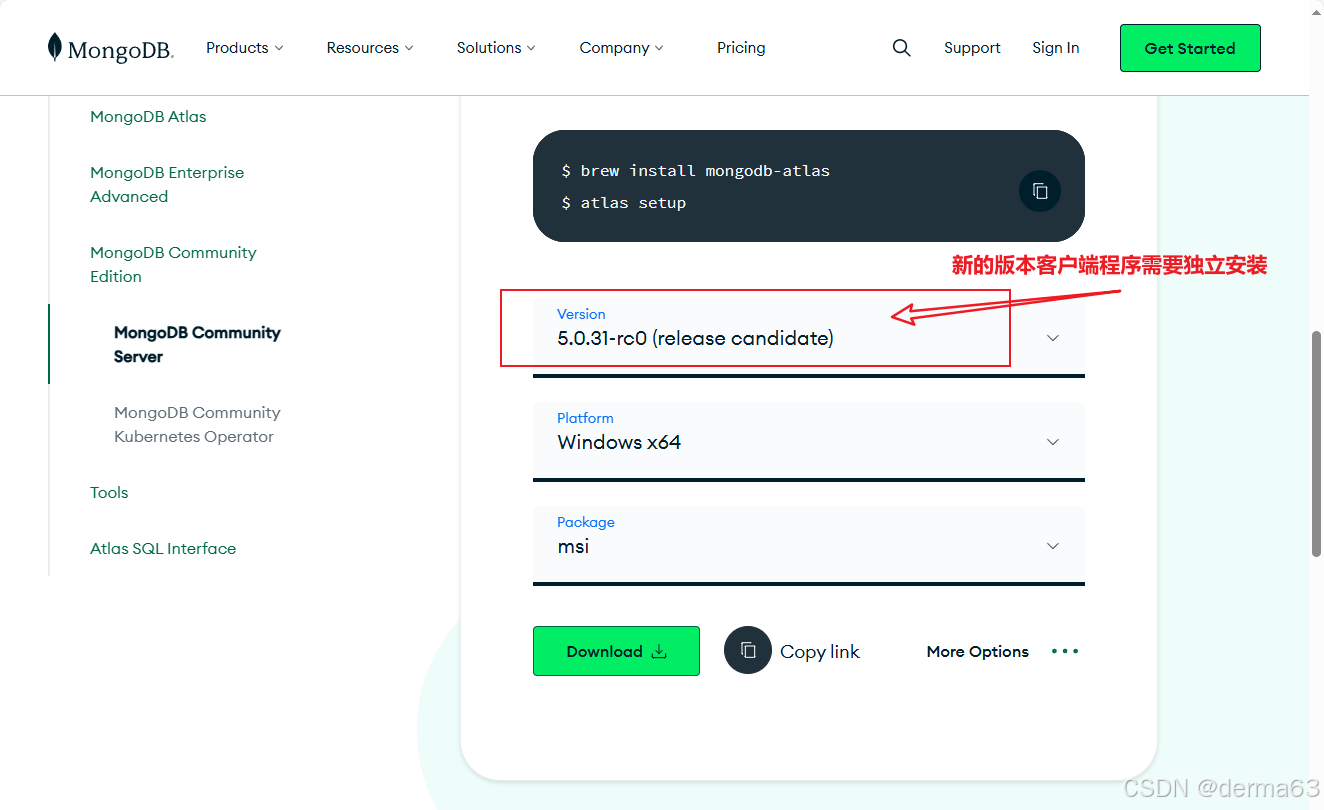Open the Support link

coord(972,48)
